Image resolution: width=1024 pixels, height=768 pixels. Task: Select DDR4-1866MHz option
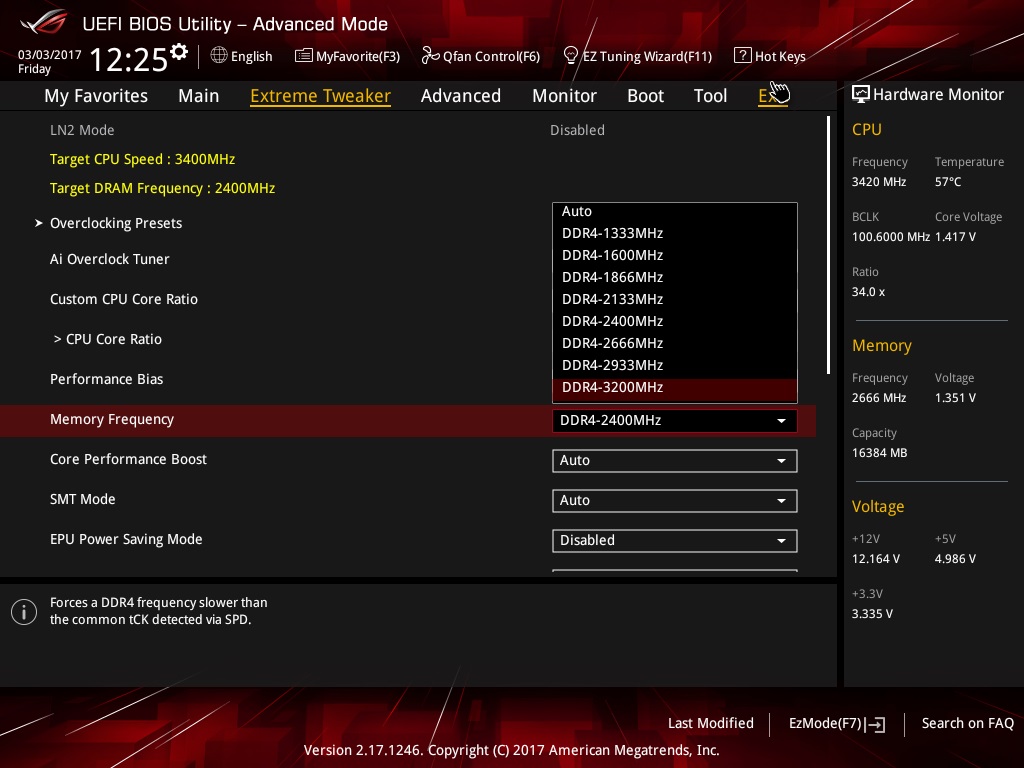pyautogui.click(x=675, y=278)
